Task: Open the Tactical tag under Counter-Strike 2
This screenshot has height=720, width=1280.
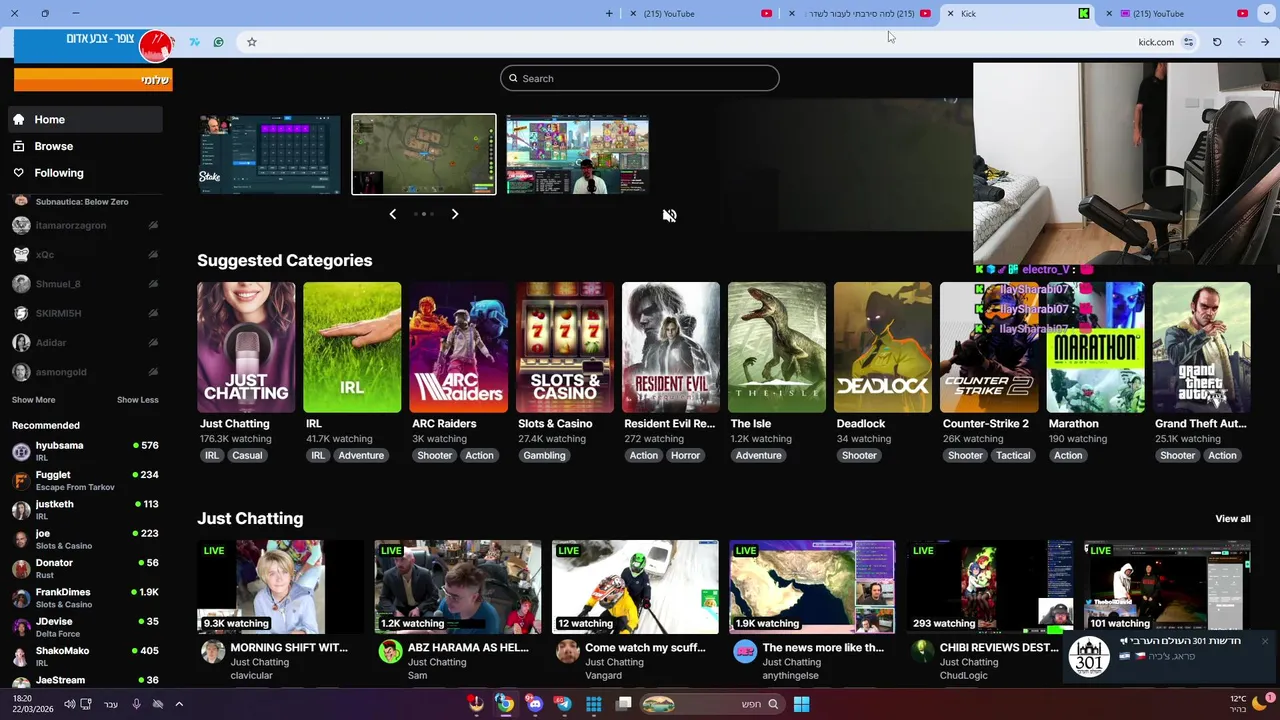Action: point(1012,455)
